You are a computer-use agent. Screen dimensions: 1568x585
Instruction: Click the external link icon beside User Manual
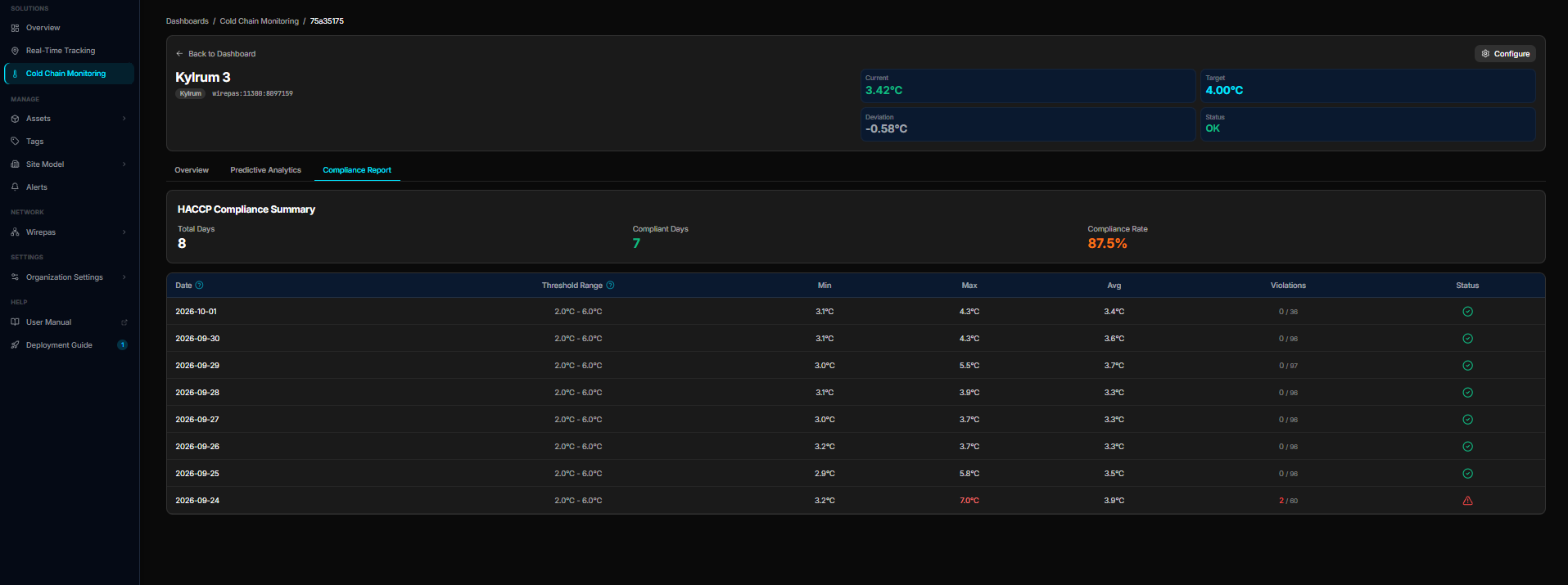124,322
